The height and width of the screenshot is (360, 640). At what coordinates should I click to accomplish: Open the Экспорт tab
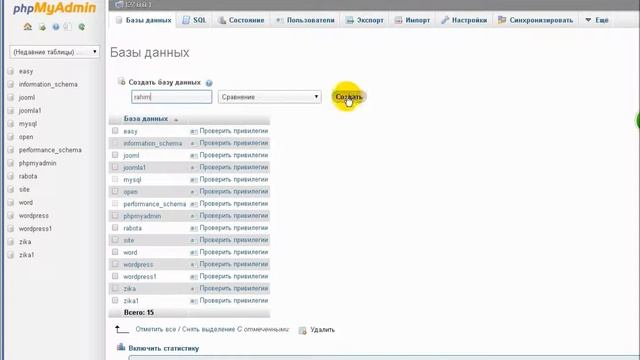[365, 20]
